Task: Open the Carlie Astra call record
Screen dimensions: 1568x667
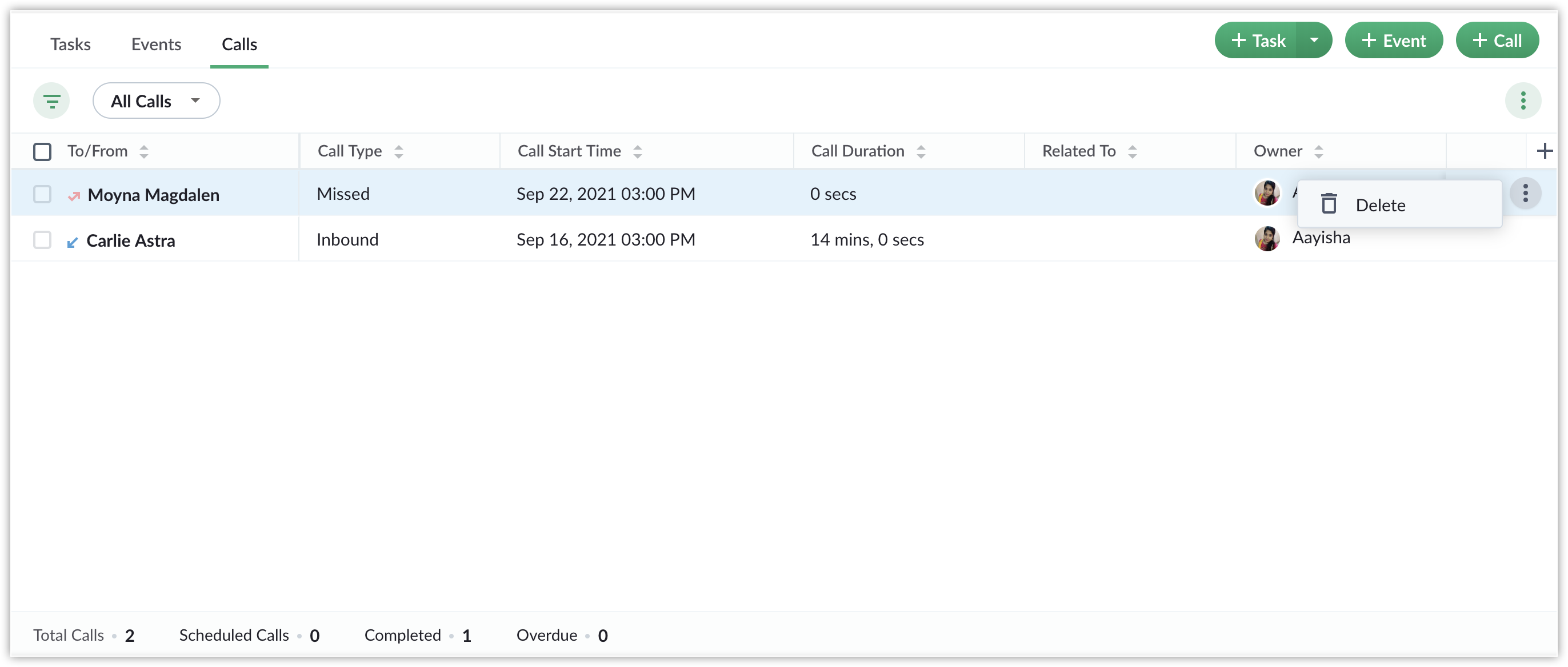Action: [130, 240]
